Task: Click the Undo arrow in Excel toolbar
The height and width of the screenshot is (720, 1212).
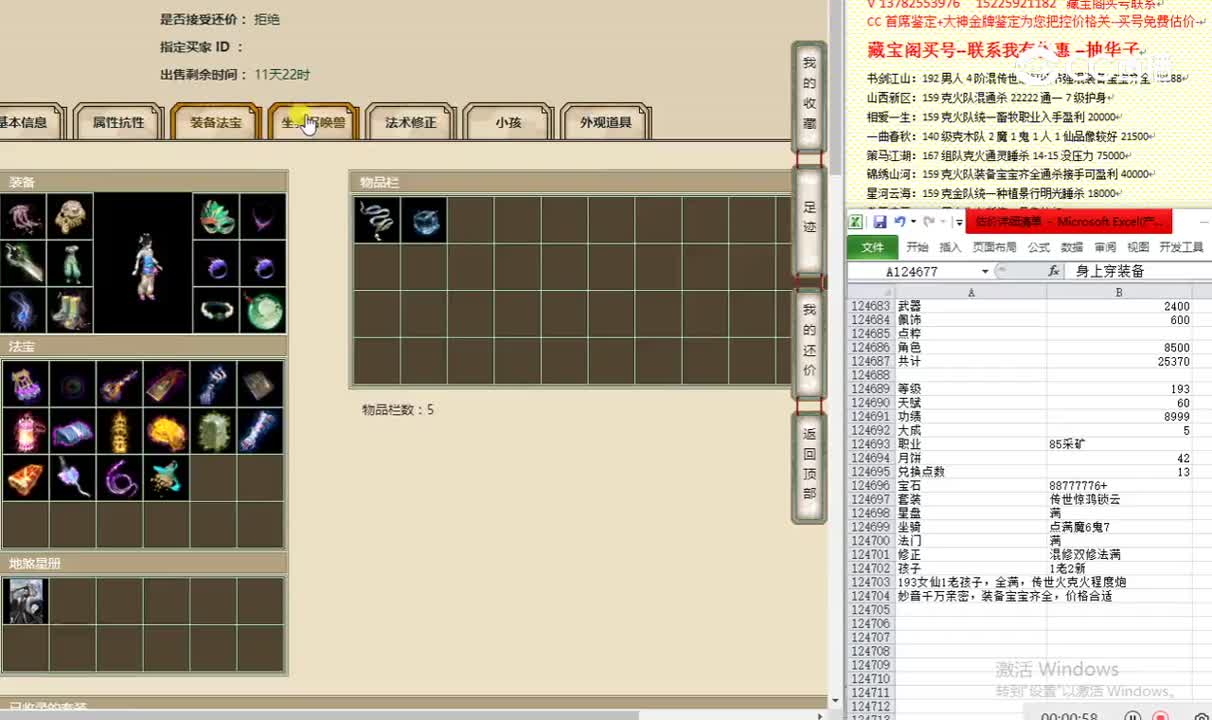Action: 900,222
